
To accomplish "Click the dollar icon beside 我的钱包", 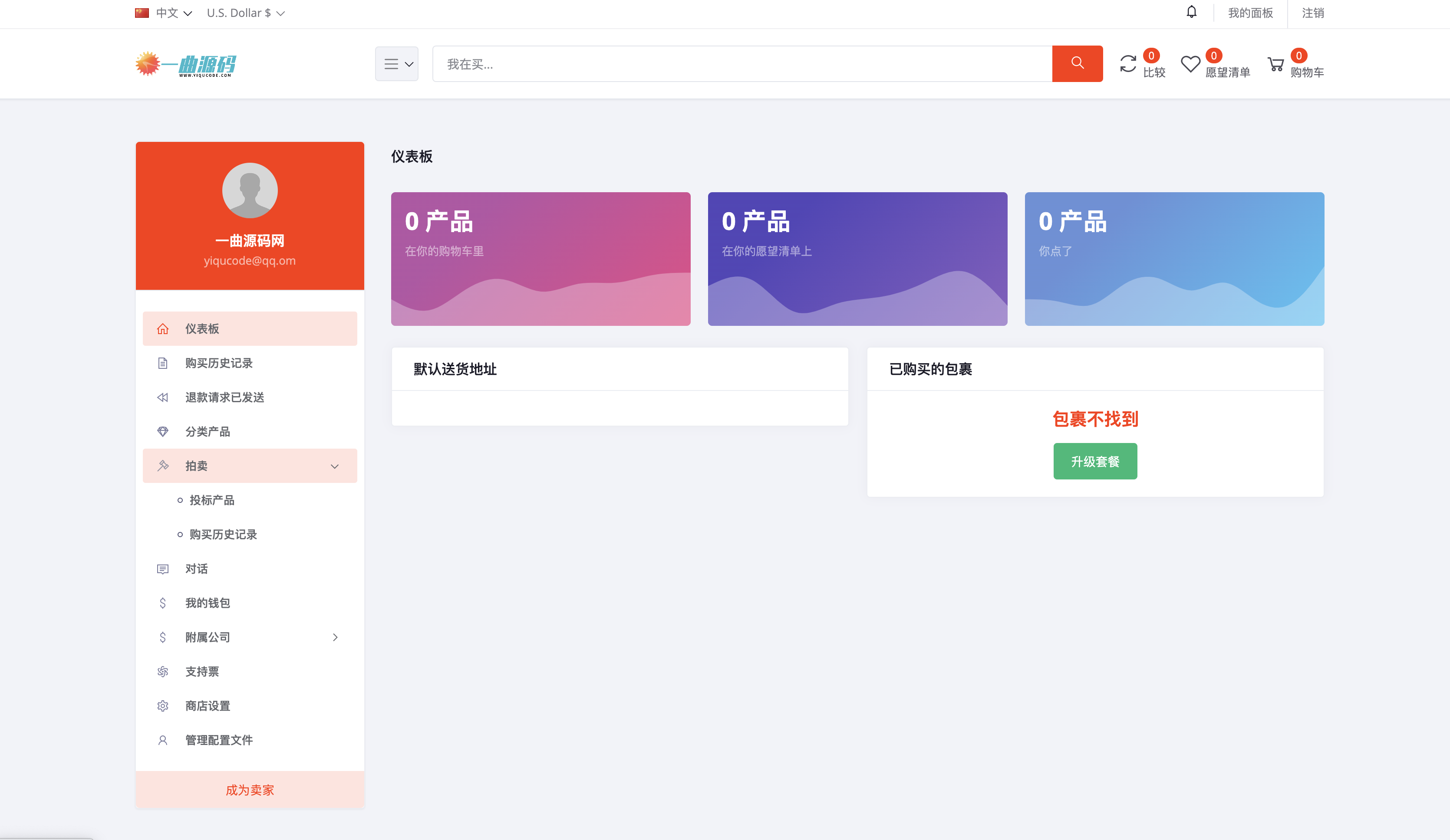I will point(163,603).
